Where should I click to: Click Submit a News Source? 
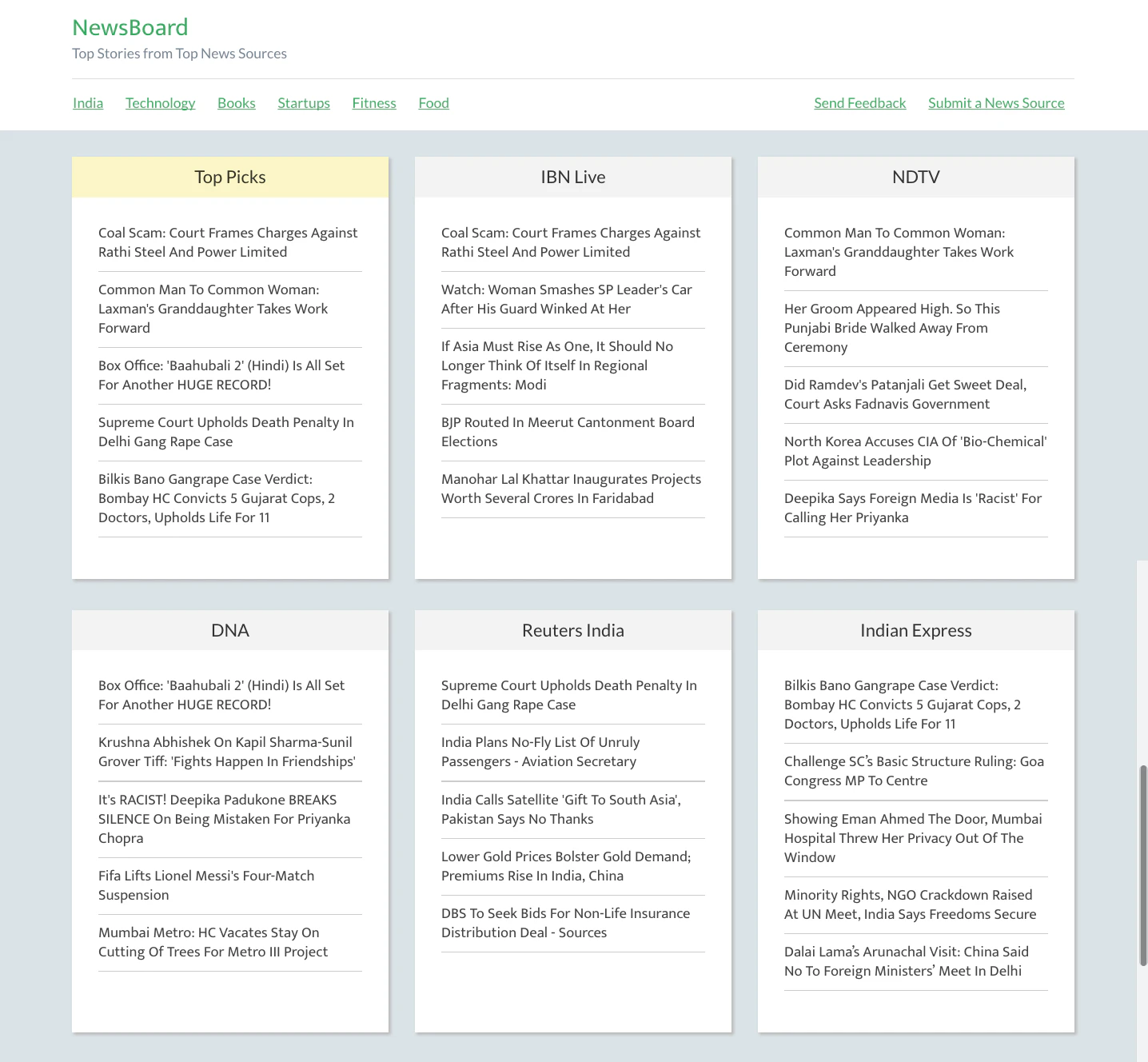pyautogui.click(x=995, y=102)
